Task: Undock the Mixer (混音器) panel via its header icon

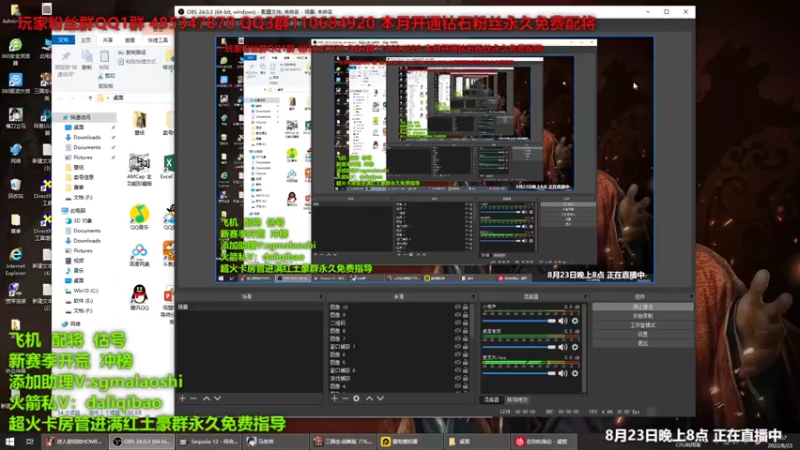Action: click(x=585, y=296)
